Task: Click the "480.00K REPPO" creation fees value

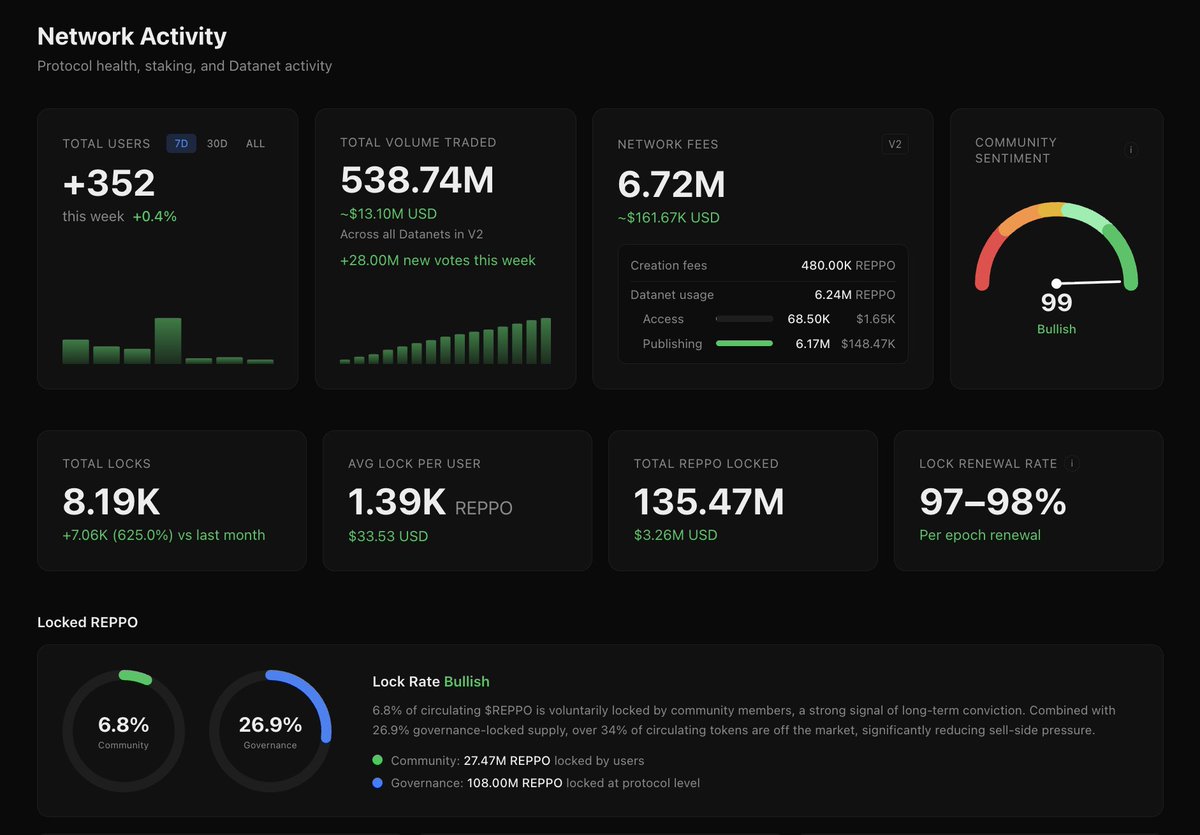Action: (x=848, y=265)
